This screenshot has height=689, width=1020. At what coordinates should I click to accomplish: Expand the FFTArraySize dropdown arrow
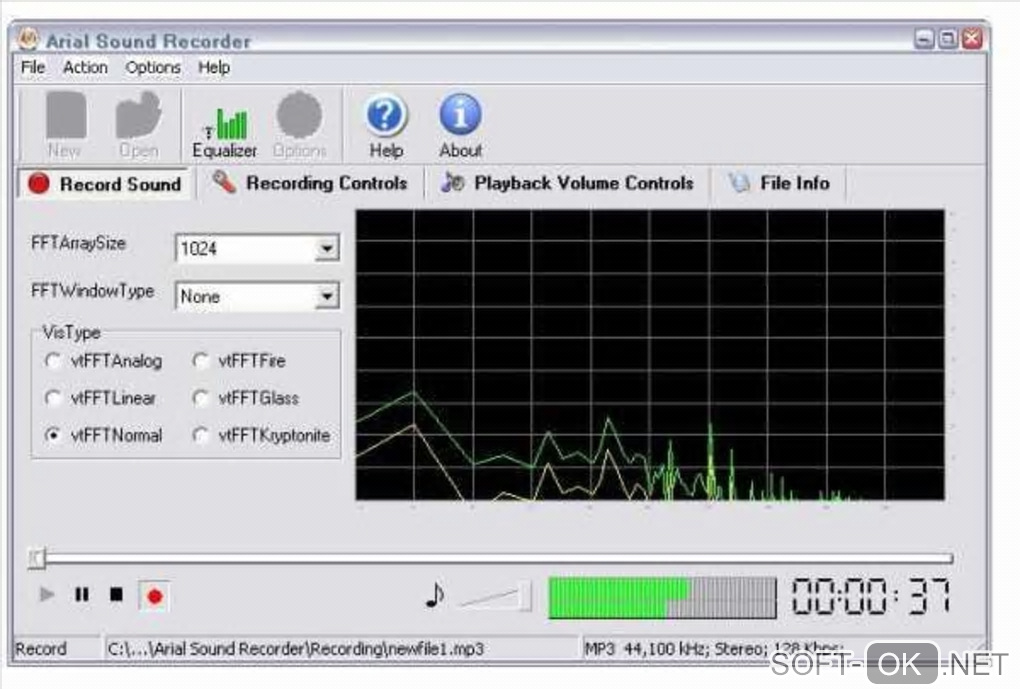(x=327, y=249)
